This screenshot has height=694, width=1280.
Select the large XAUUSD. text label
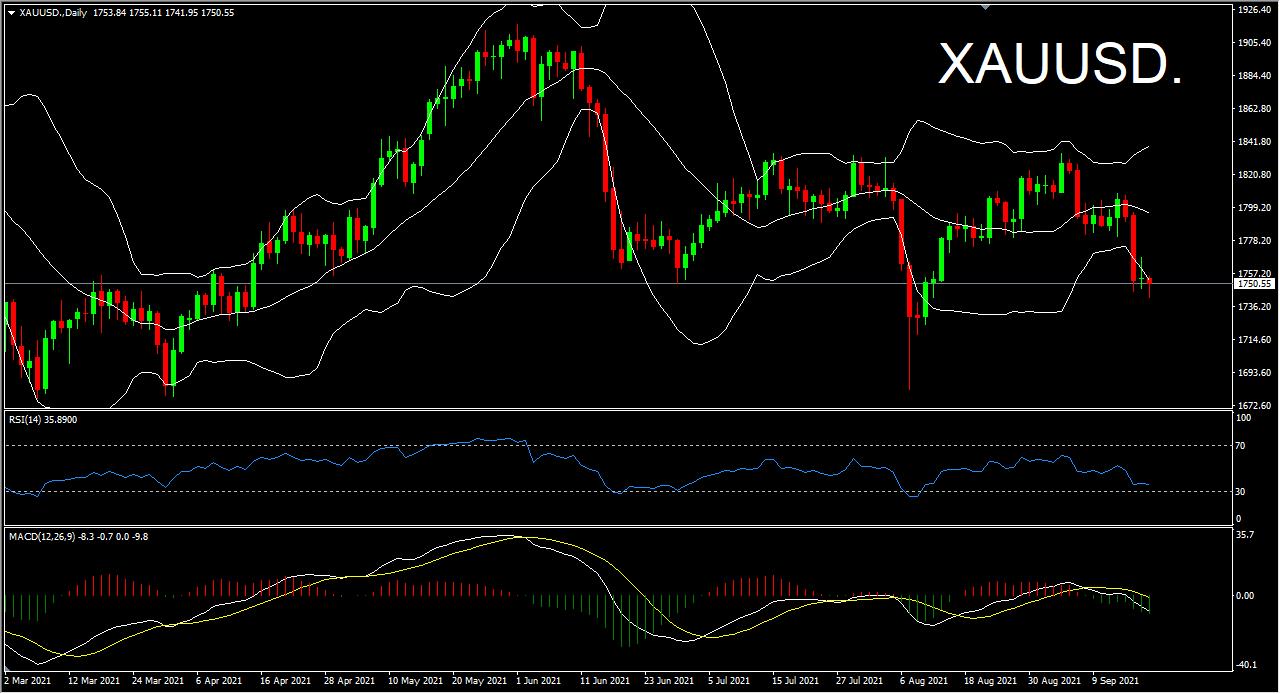[x=1060, y=64]
